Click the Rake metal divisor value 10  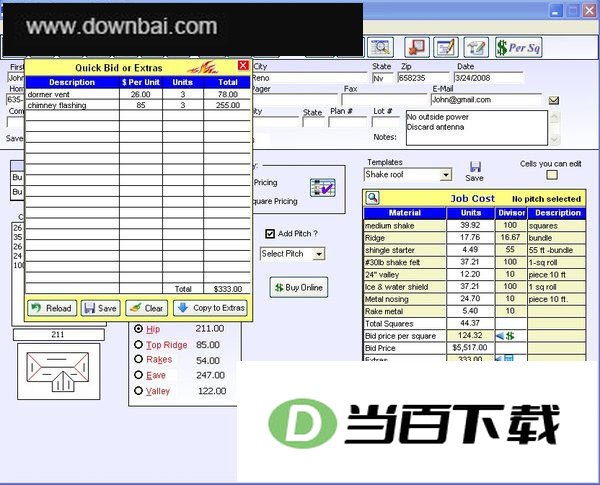(x=511, y=311)
